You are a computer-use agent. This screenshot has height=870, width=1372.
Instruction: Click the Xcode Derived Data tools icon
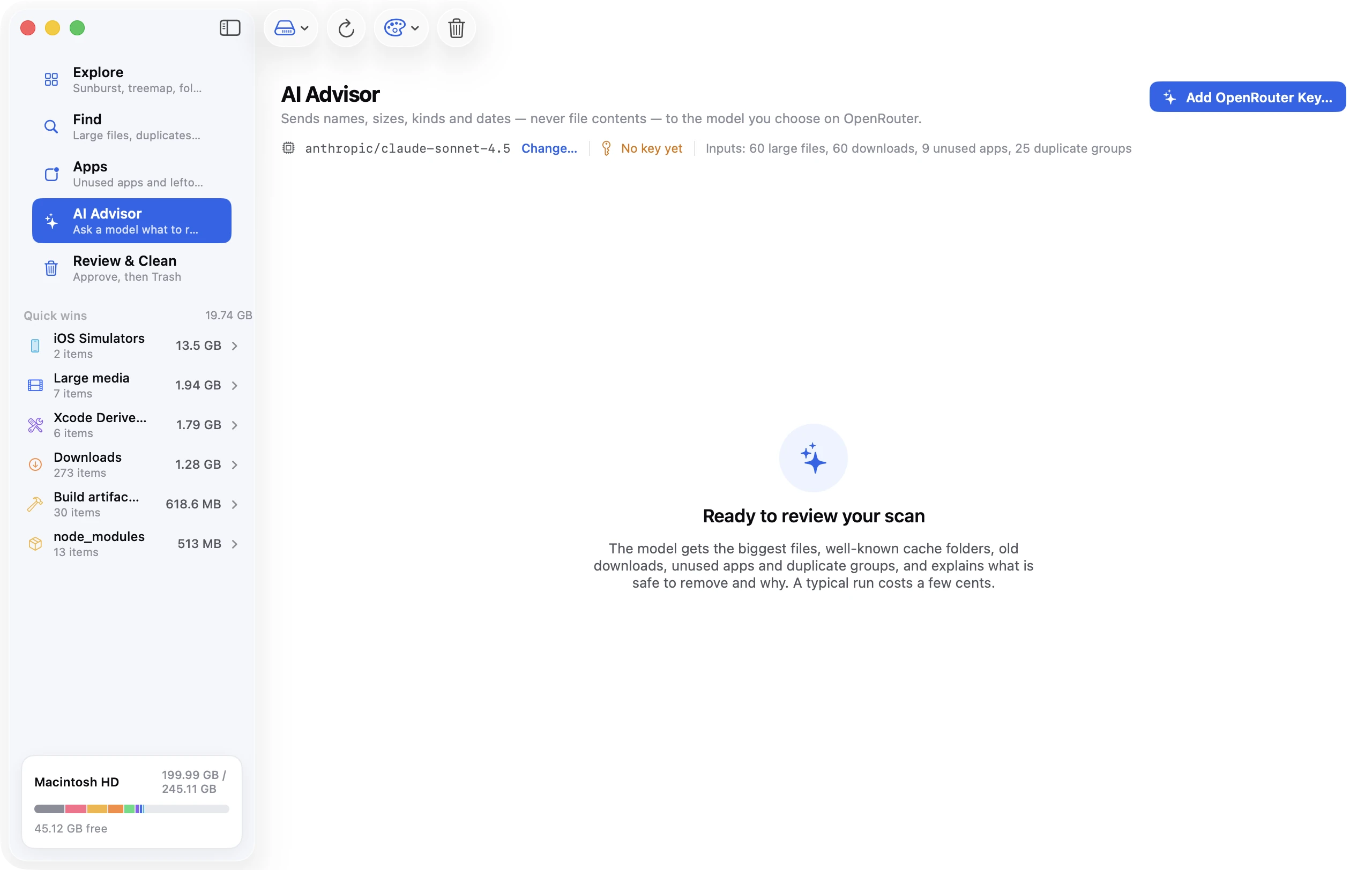[x=35, y=425]
